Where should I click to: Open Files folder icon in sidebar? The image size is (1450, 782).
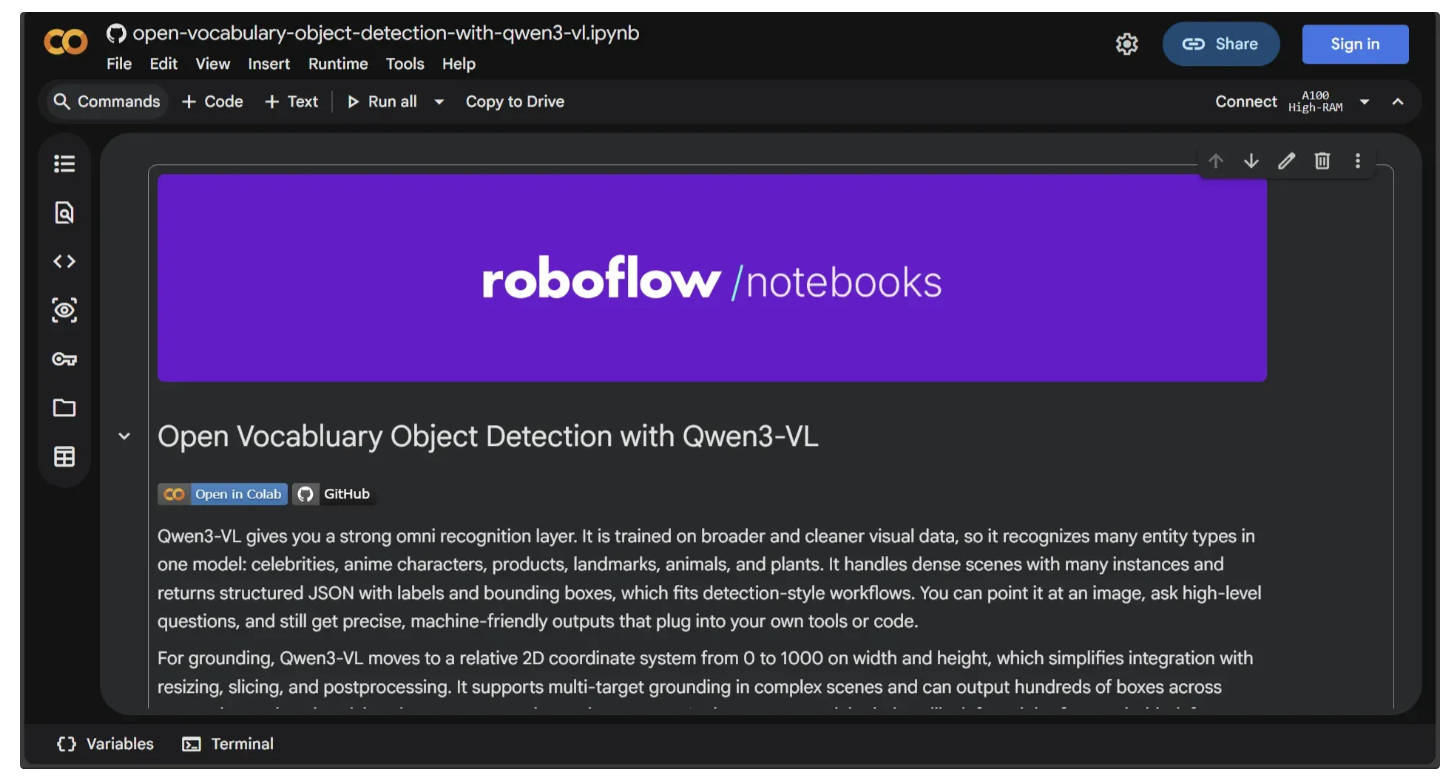64,408
